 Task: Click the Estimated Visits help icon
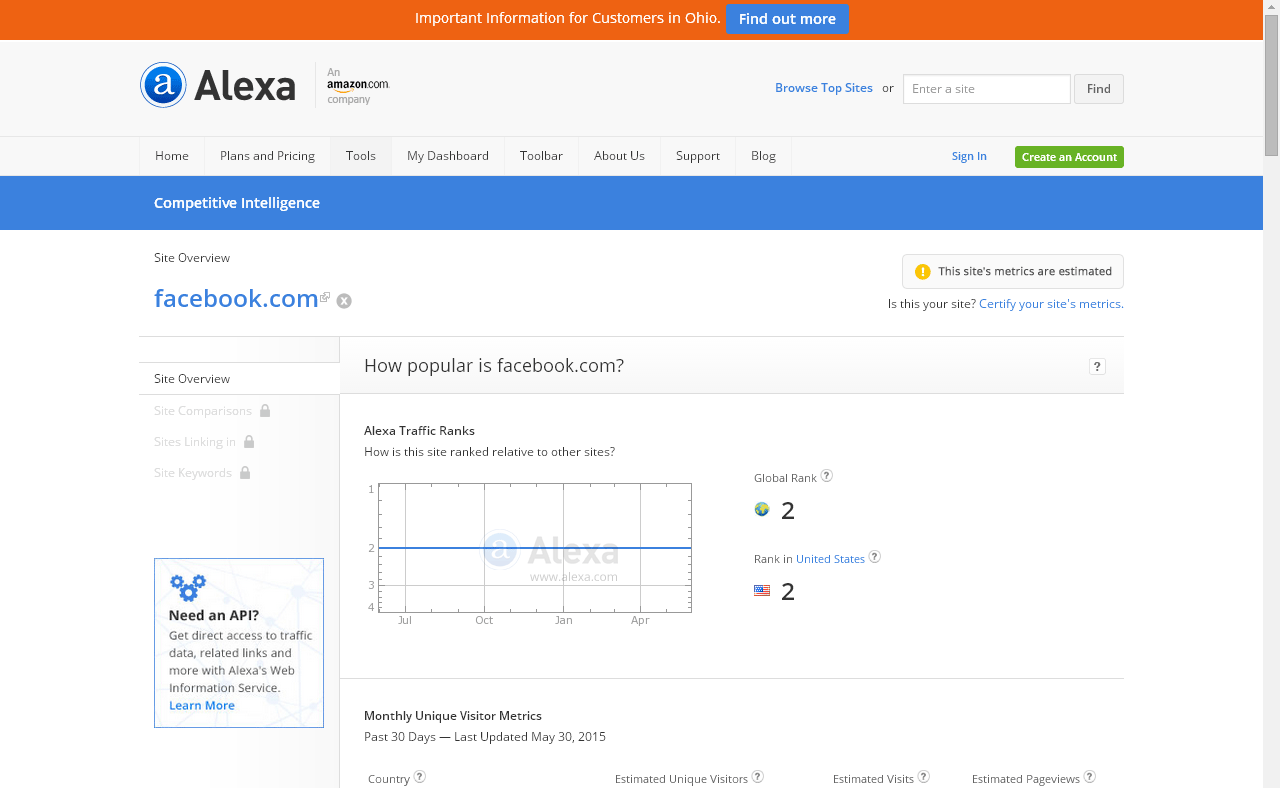coord(924,777)
